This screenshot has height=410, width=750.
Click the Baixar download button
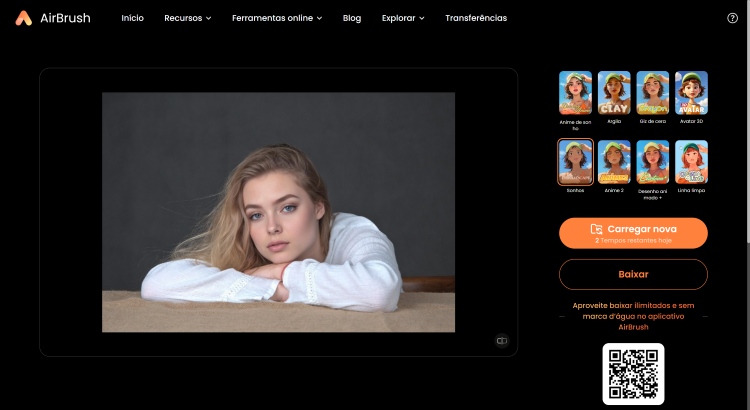click(x=633, y=275)
